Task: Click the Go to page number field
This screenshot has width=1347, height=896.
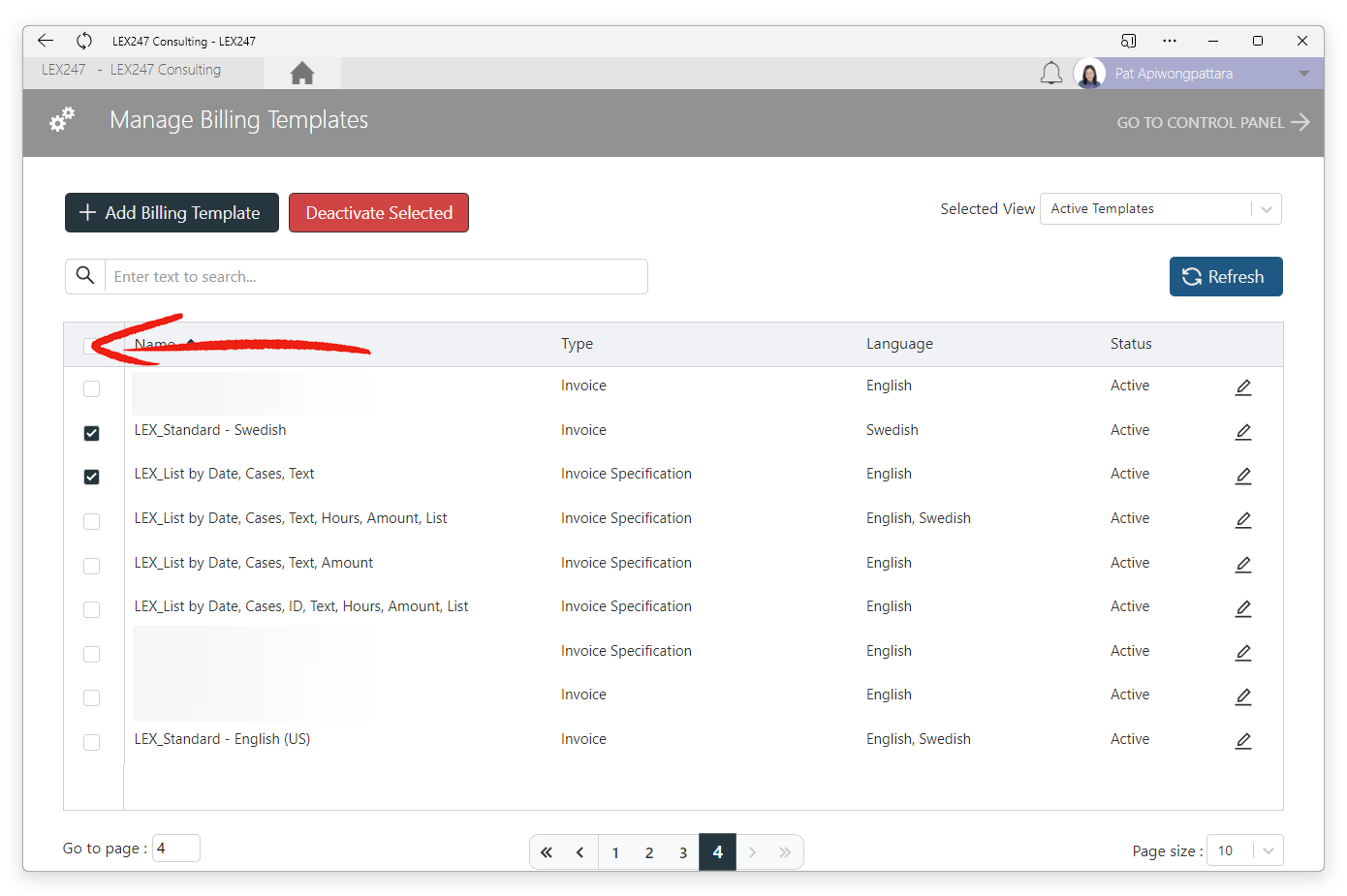Action: pos(176,849)
